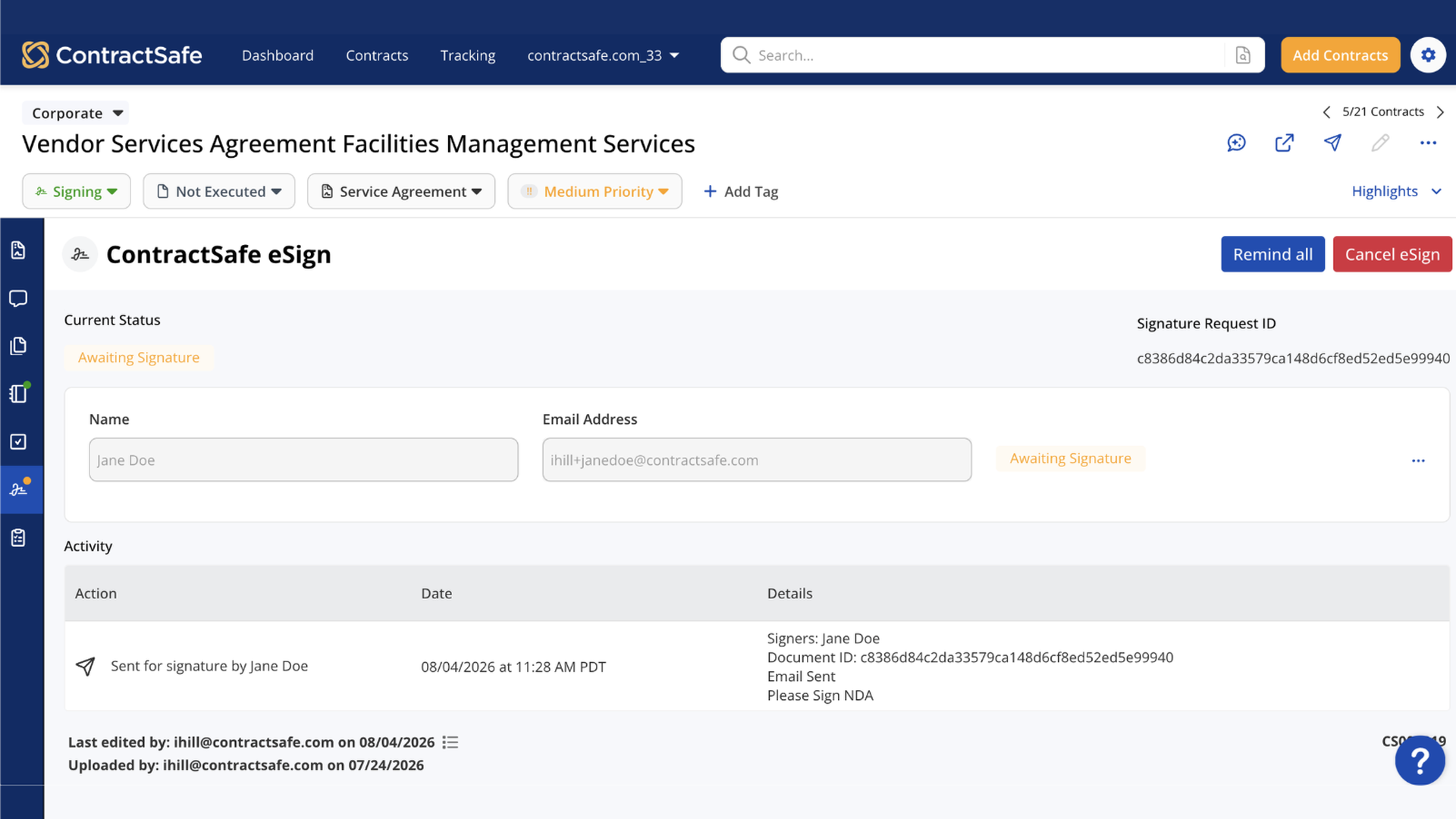Viewport: 1456px width, 819px height.
Task: Click the Date column header
Action: coord(436,594)
